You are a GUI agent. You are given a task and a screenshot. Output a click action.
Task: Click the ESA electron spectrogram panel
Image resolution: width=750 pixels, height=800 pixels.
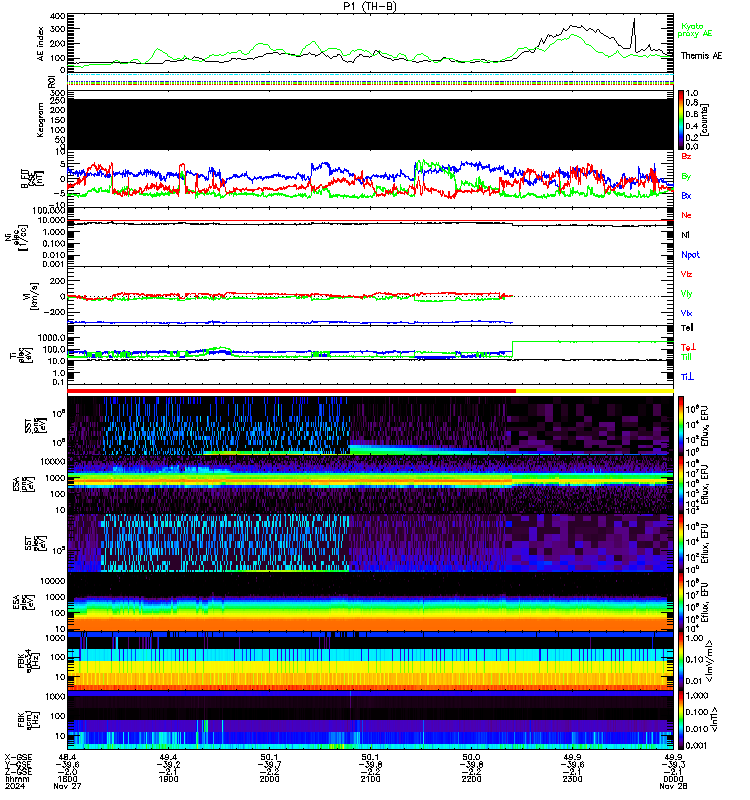point(370,602)
